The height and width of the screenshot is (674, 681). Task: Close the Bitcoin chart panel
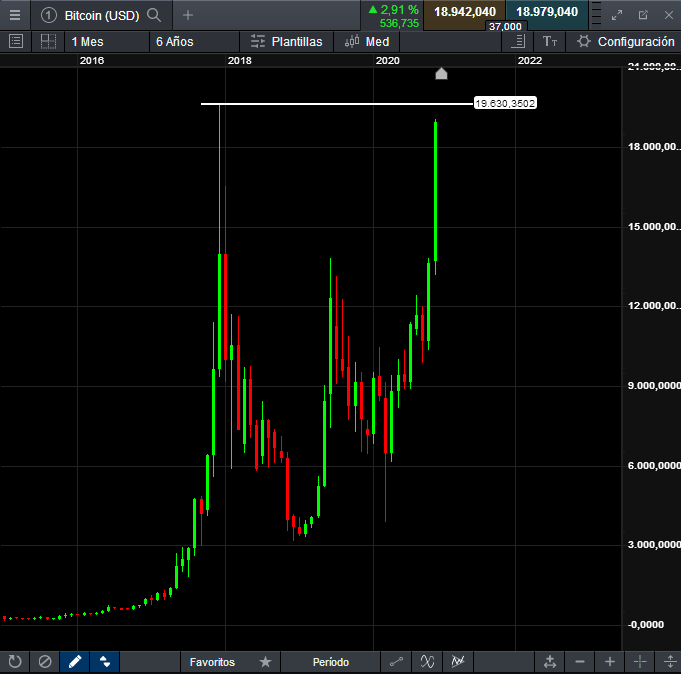coord(669,15)
